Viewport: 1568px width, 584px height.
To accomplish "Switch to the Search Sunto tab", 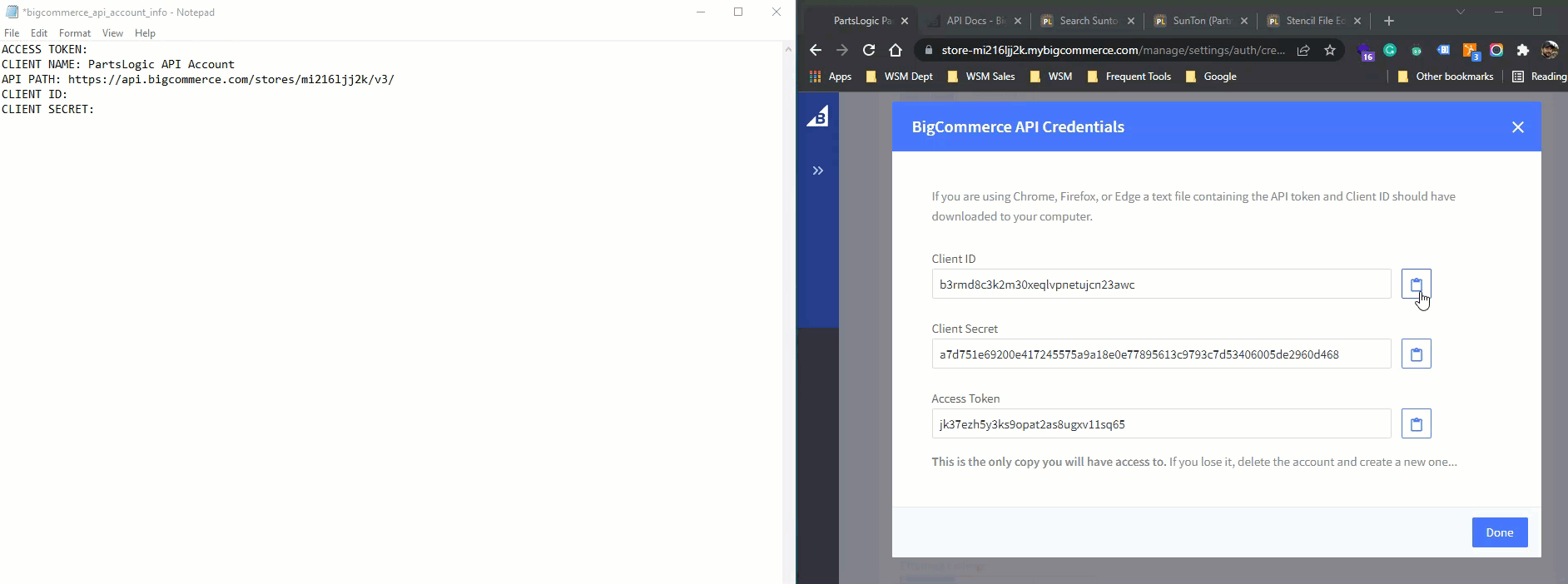I will click(1088, 21).
